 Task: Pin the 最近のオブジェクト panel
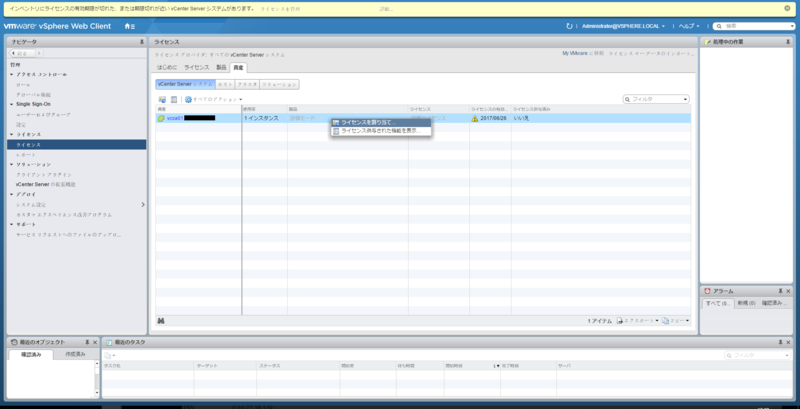[x=87, y=342]
